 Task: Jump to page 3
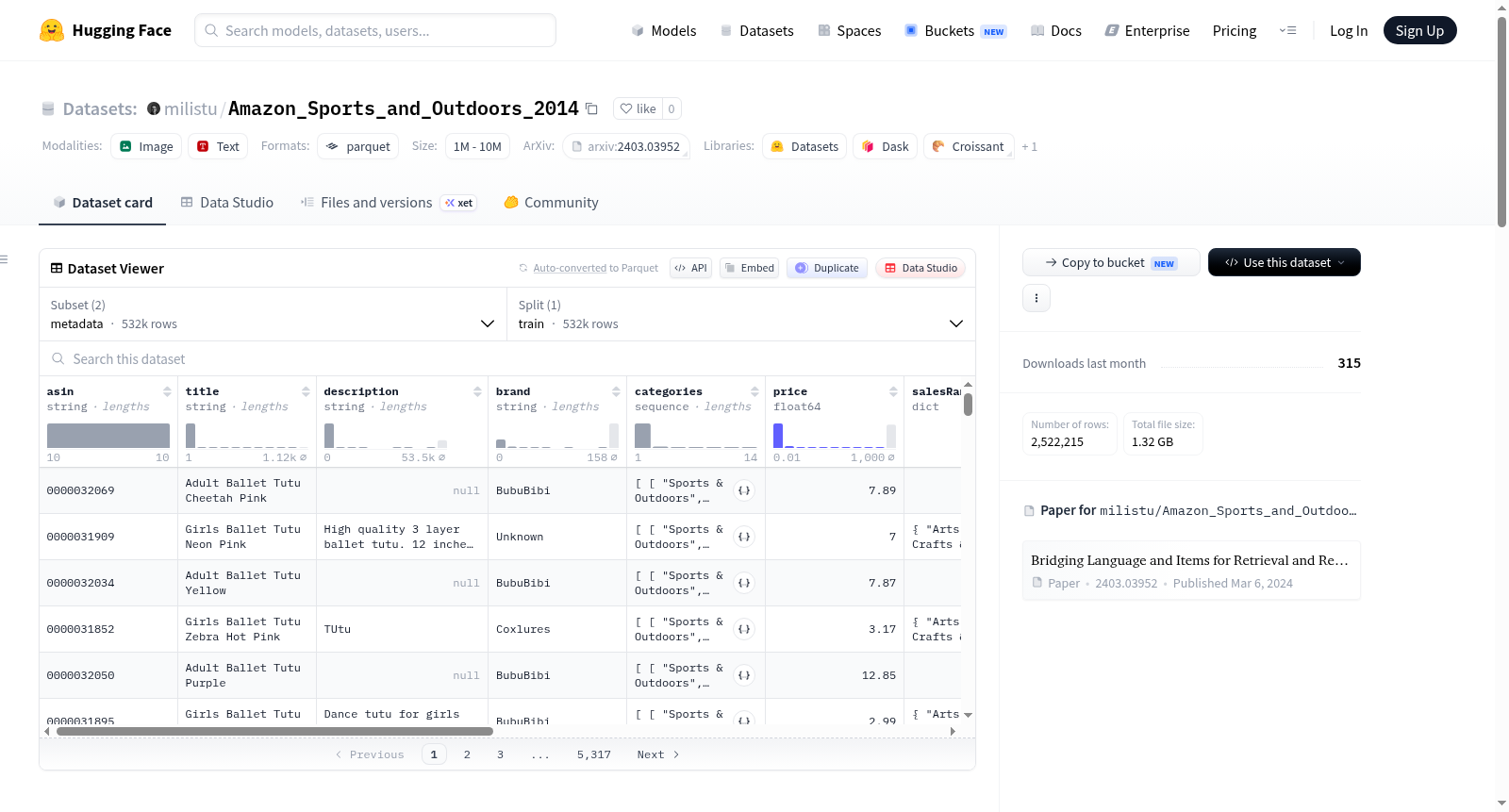pos(500,754)
